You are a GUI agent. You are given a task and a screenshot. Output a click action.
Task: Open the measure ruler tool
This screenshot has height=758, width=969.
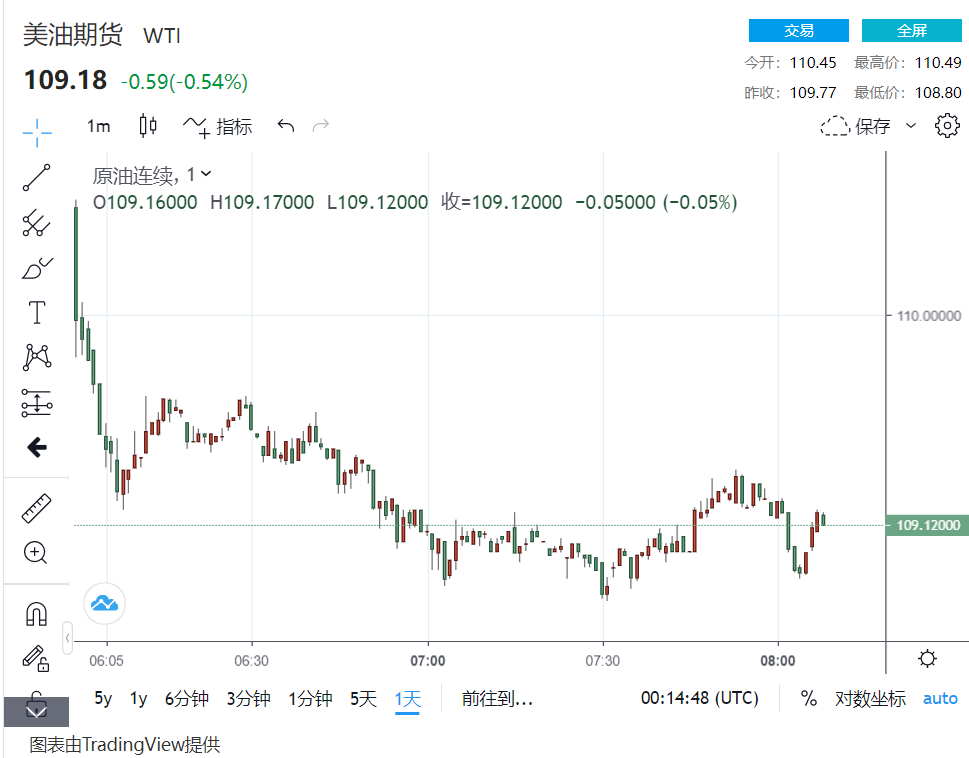coord(37,508)
